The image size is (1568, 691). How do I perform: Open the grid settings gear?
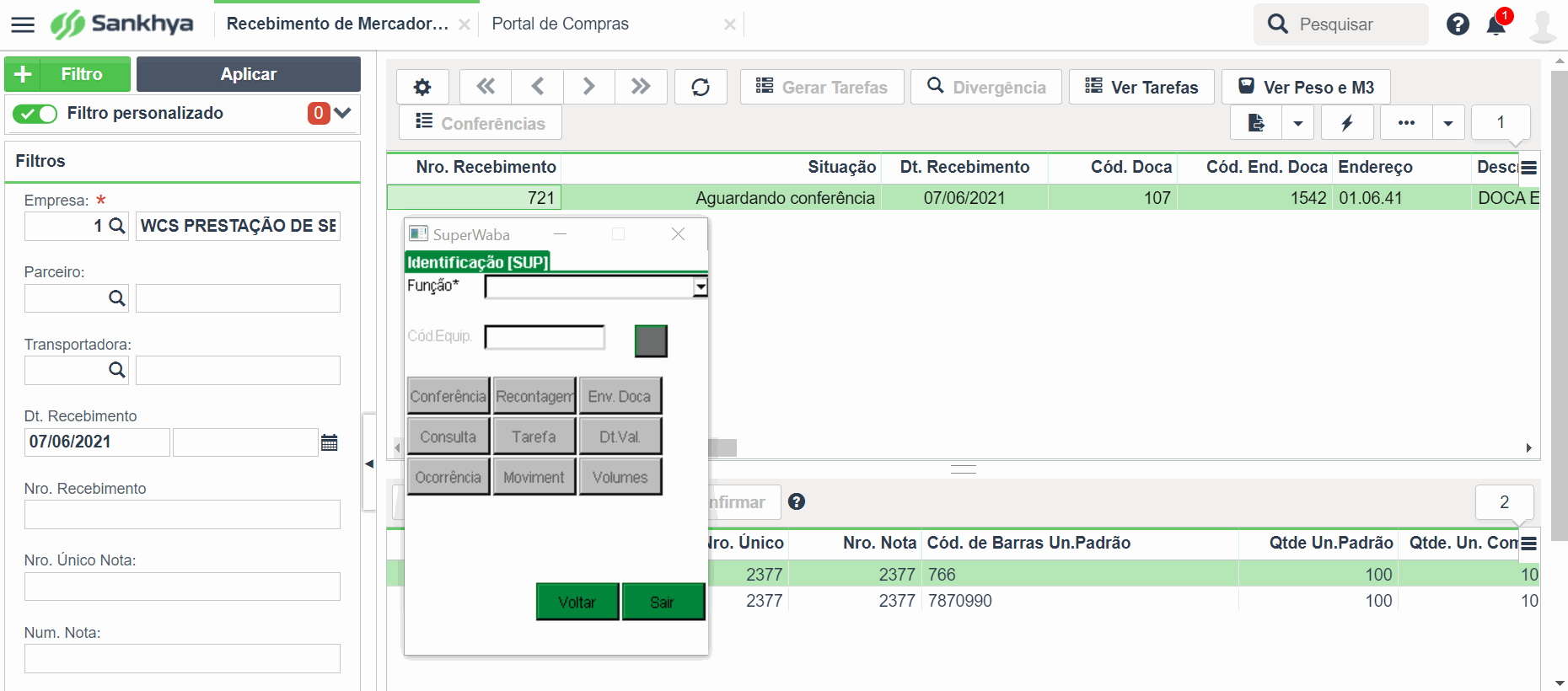[x=422, y=87]
